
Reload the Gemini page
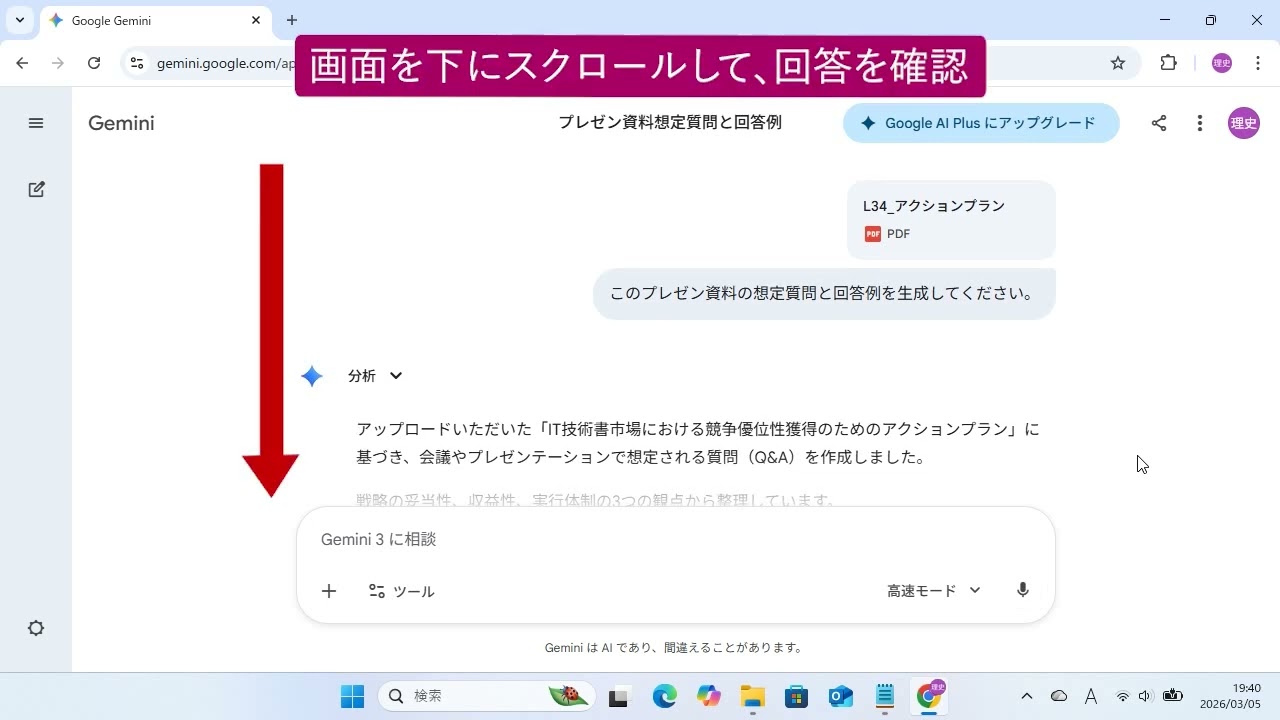(94, 63)
